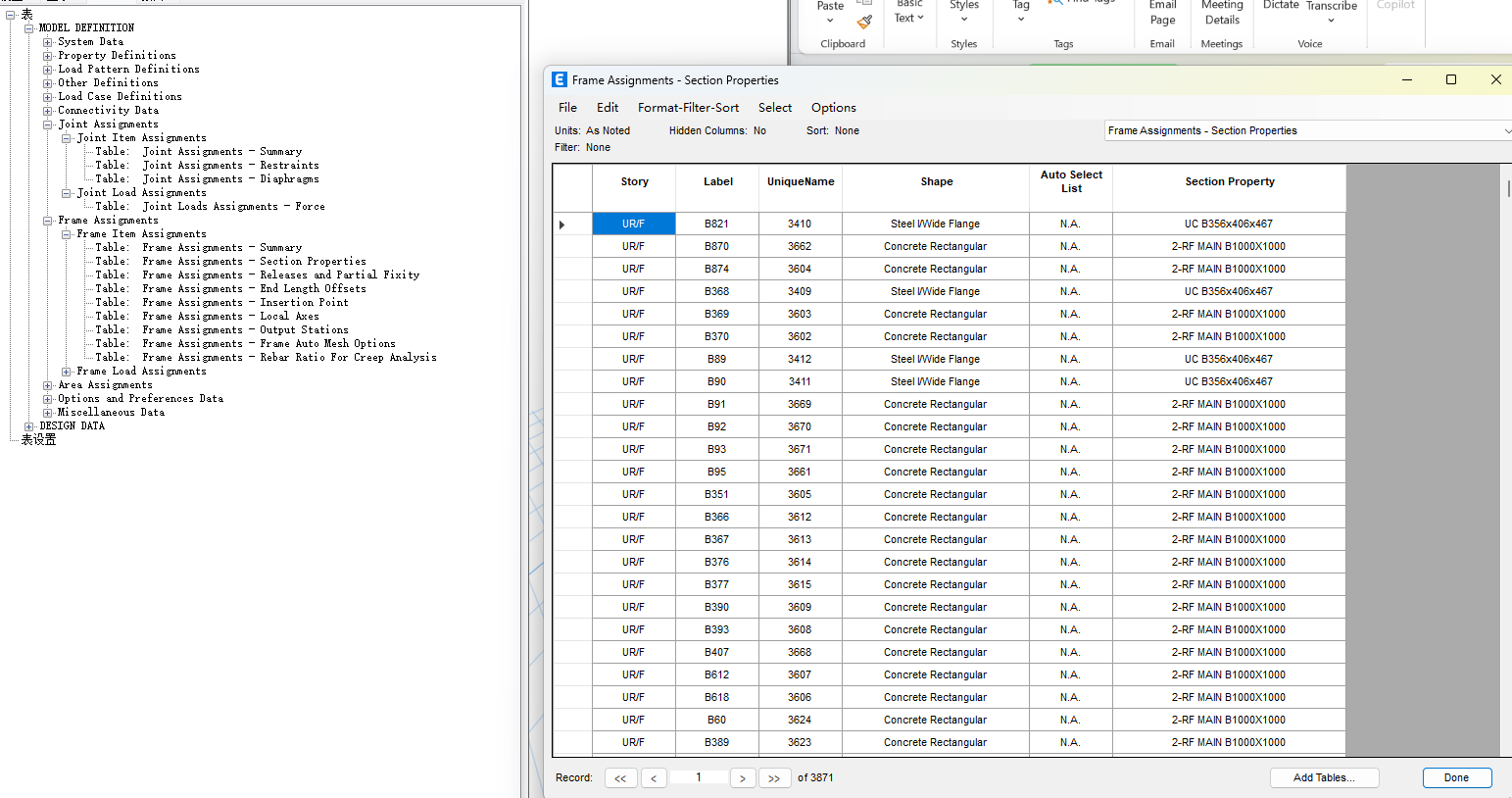Expand the Area Assignments node
The height and width of the screenshot is (798, 1512).
click(48, 385)
